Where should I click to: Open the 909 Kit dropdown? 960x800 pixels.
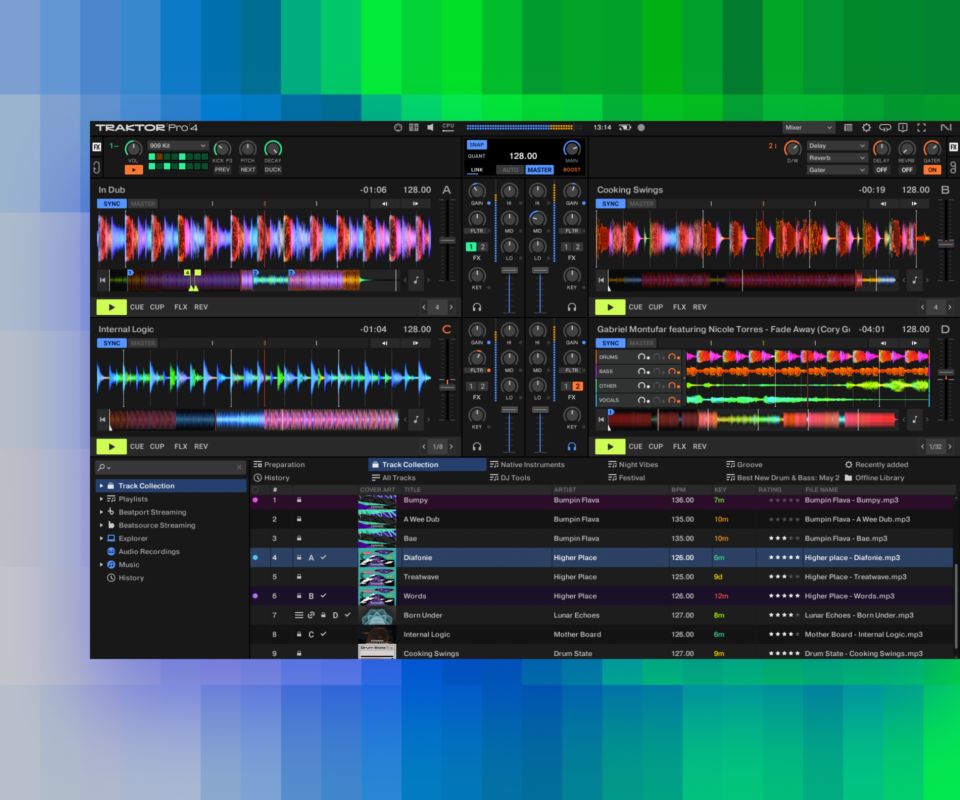(177, 146)
